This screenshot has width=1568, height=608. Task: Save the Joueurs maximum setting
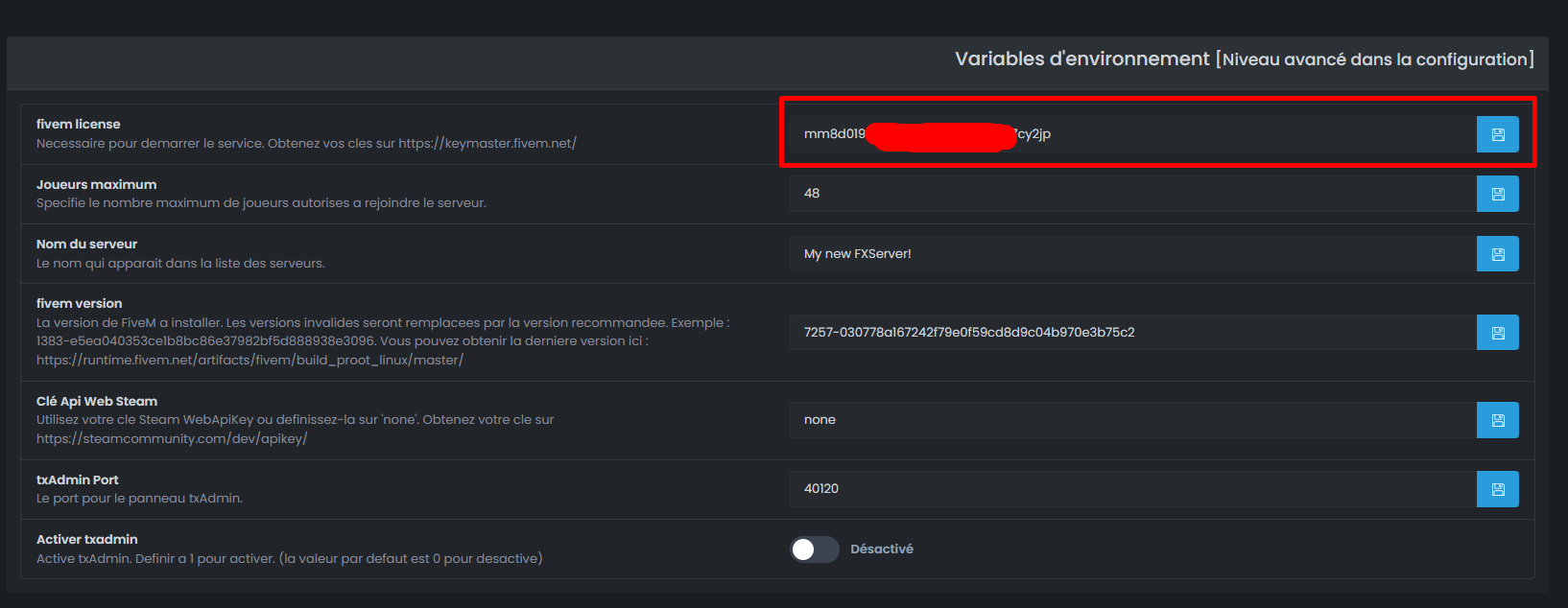coord(1497,194)
